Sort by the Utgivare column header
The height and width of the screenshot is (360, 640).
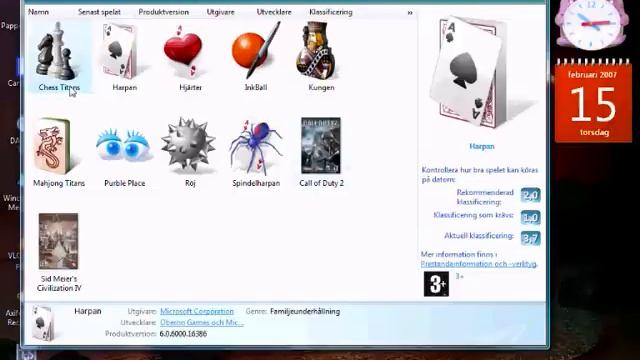220,12
